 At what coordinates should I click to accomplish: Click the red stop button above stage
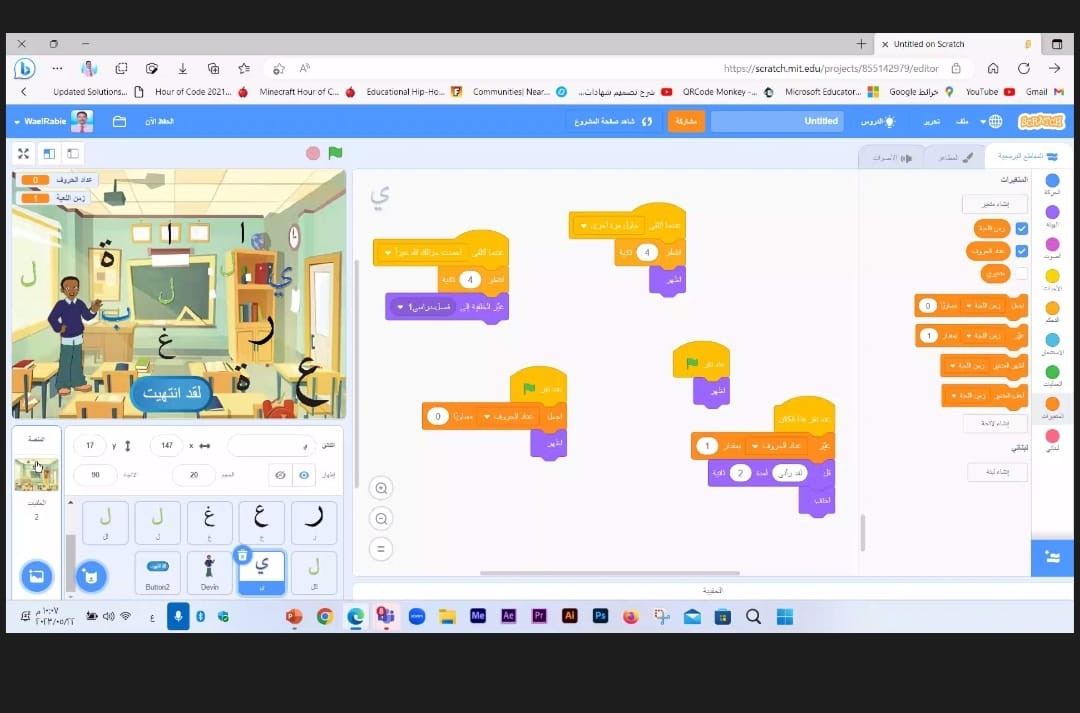tap(313, 153)
